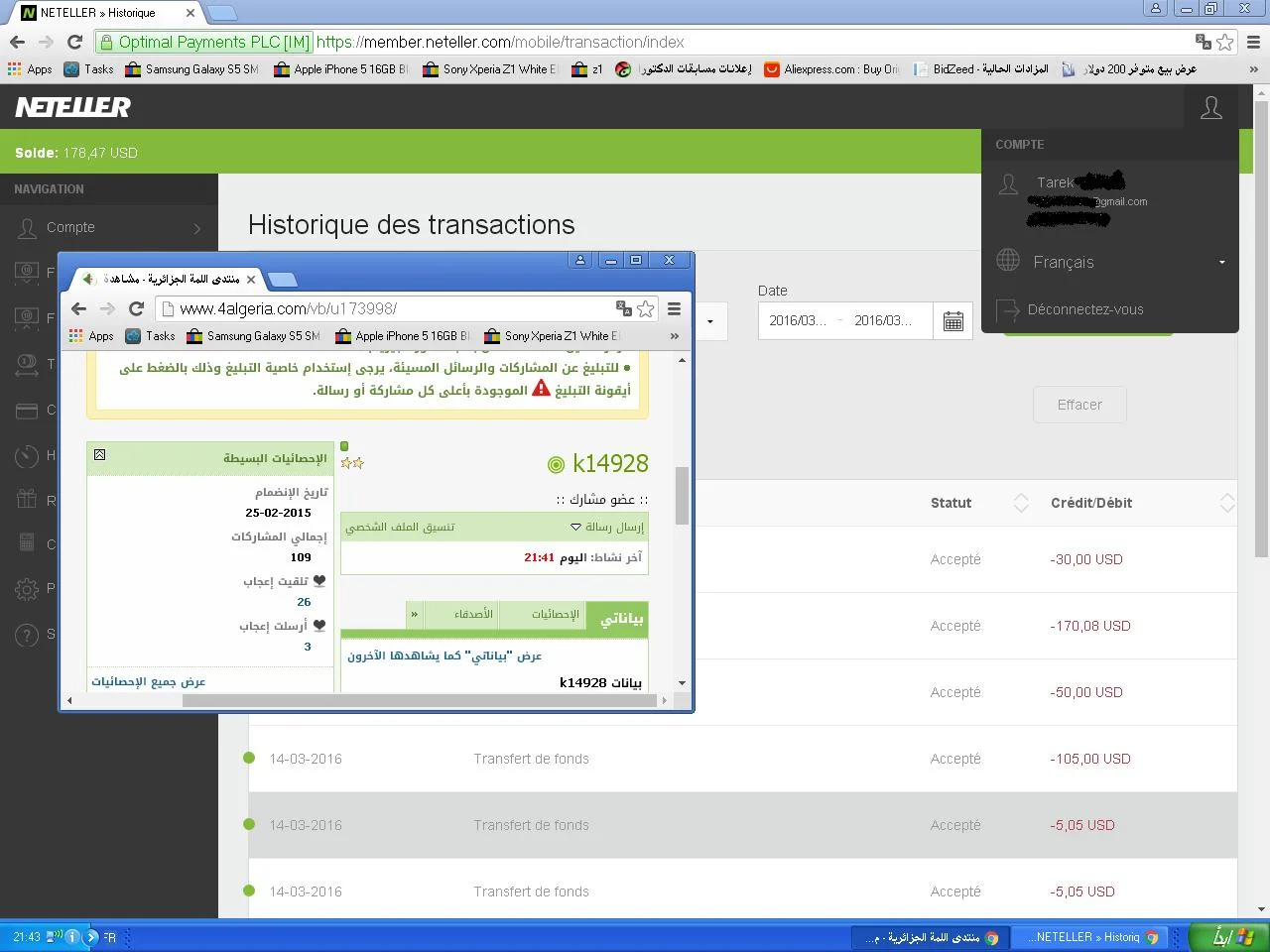Screen dimensions: 1270x952
Task: Open the date range calendar icon
Action: click(952, 321)
